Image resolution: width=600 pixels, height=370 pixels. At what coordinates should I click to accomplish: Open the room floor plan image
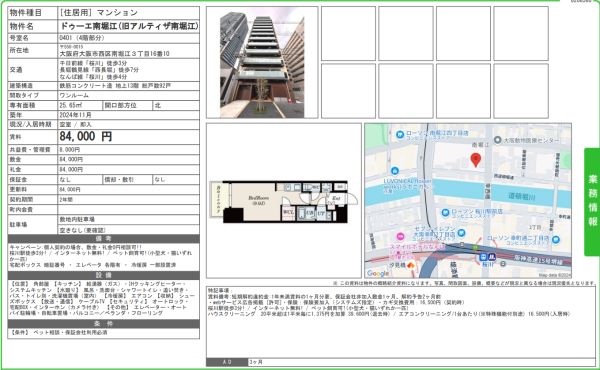coord(284,202)
